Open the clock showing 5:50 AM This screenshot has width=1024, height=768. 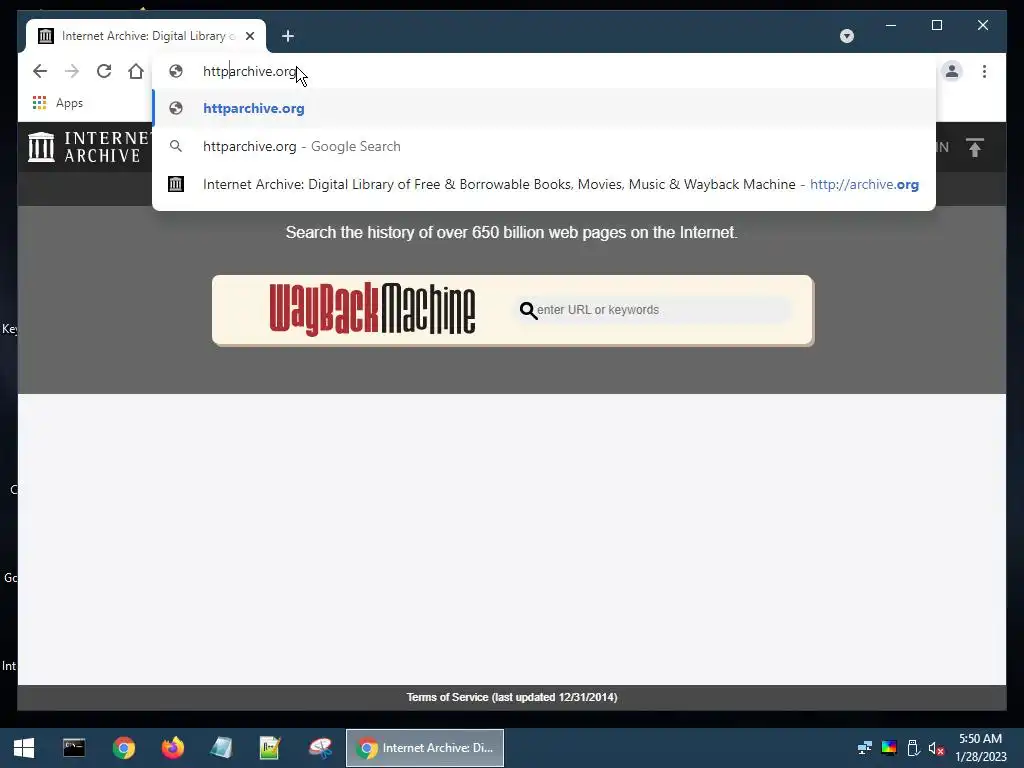[980, 748]
